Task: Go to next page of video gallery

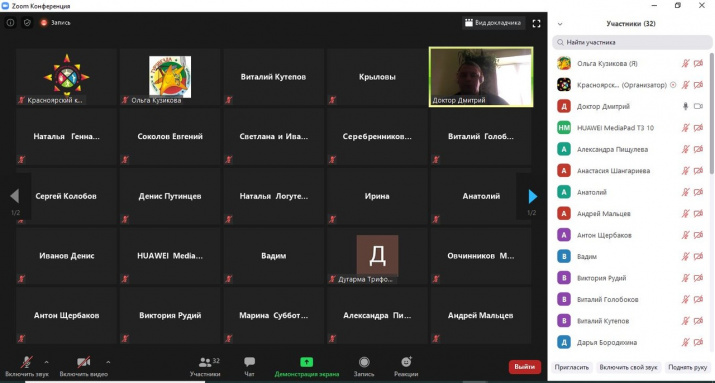Action: [532, 197]
